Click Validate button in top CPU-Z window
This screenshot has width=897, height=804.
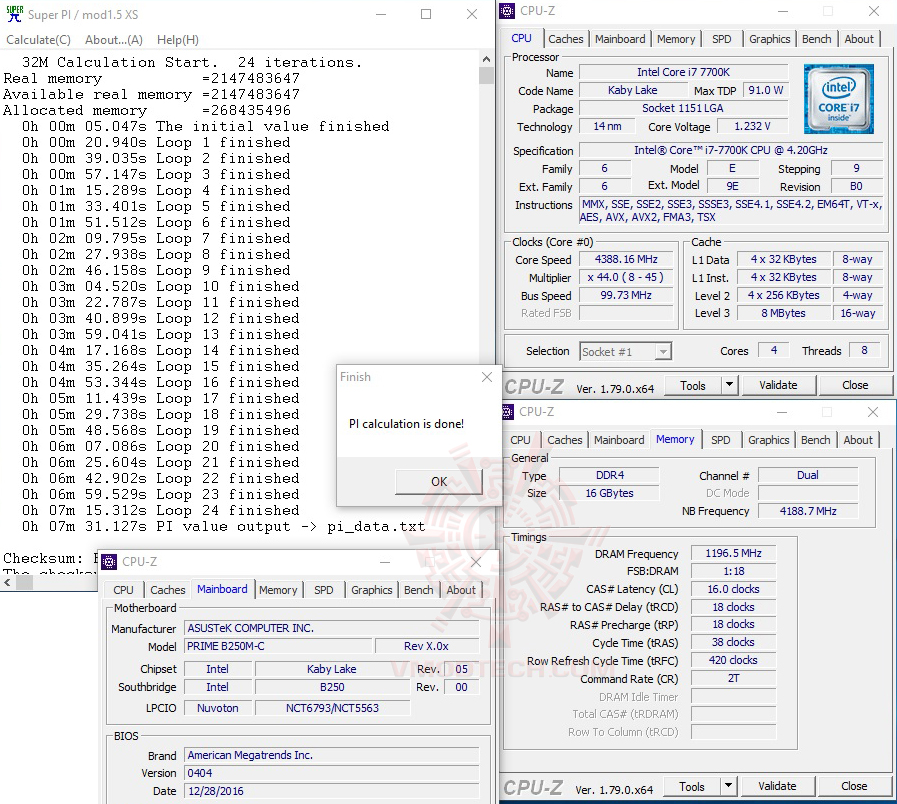tap(778, 385)
